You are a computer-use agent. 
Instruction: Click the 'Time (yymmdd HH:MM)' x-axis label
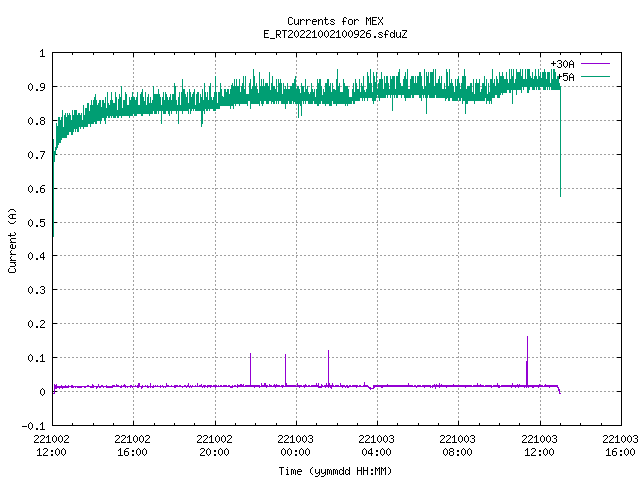(x=335, y=471)
